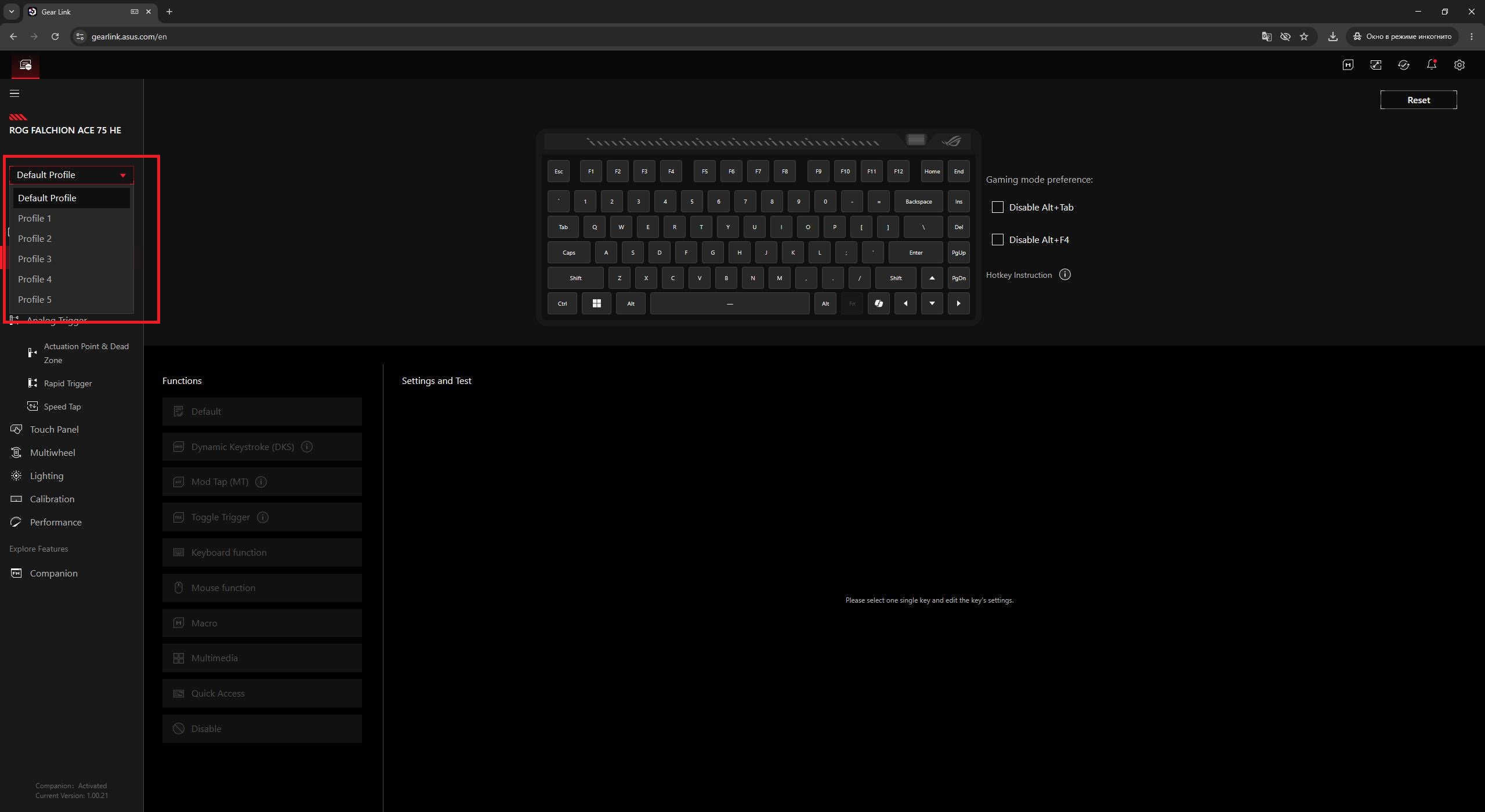1485x812 pixels.
Task: Open Companion under Explore Features
Action: click(x=53, y=574)
